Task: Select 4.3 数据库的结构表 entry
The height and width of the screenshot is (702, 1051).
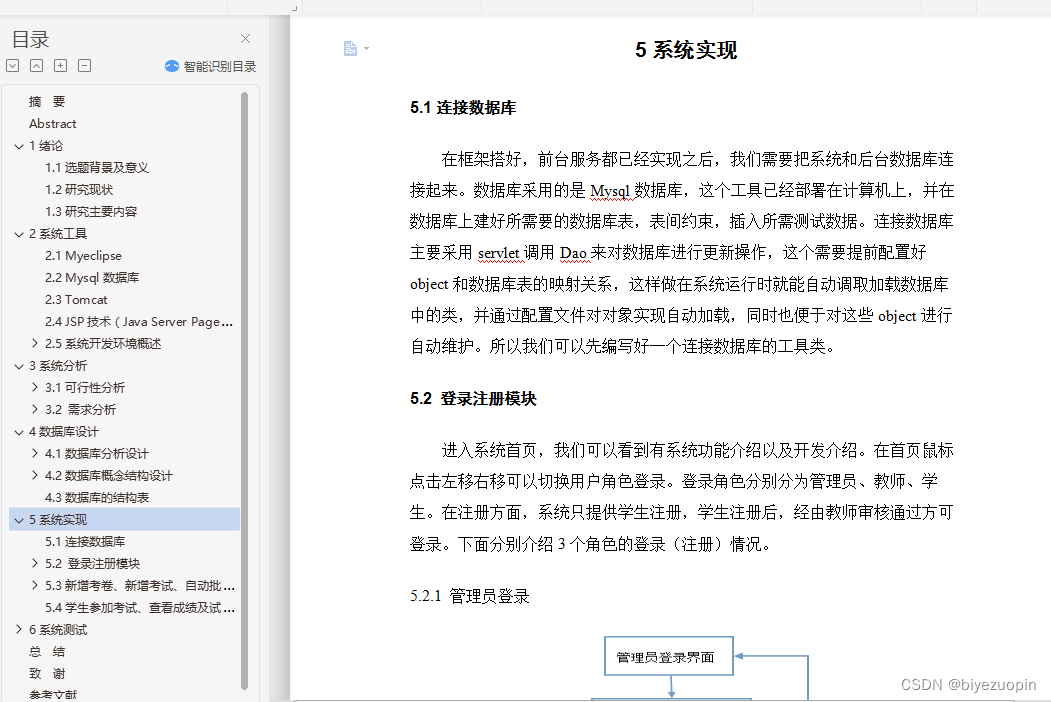Action: [x=97, y=498]
